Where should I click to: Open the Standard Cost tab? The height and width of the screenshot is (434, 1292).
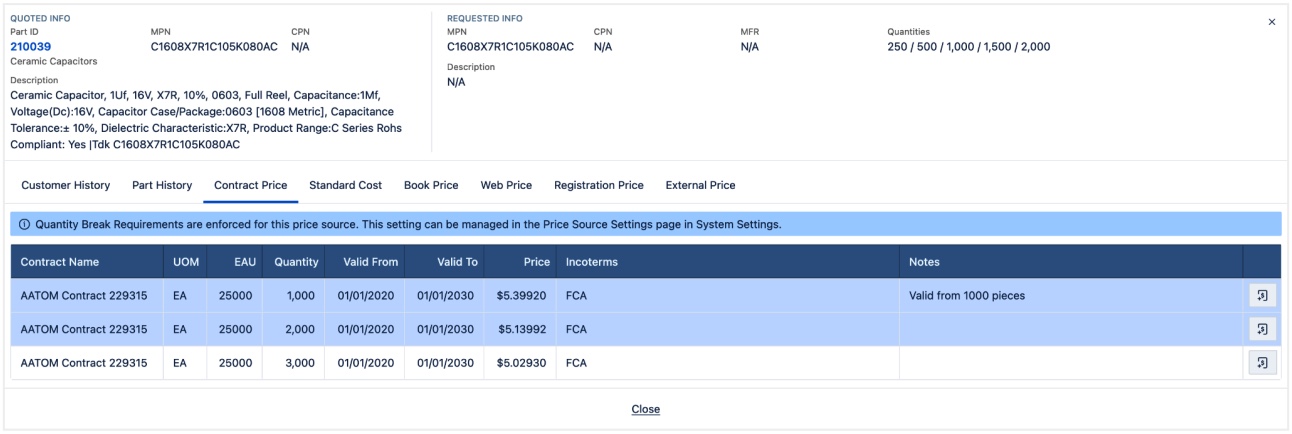(345, 185)
